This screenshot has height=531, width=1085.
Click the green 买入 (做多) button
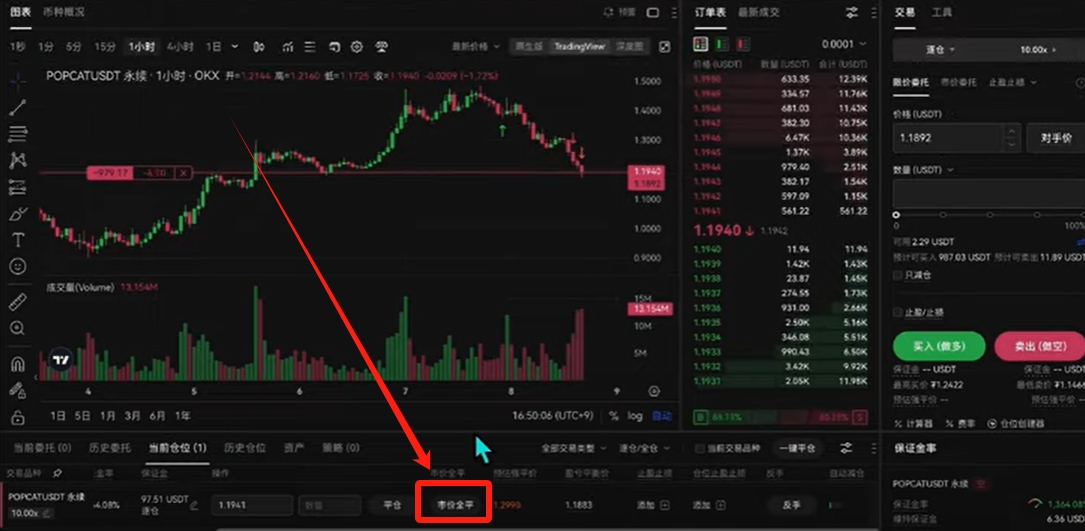pyautogui.click(x=938, y=346)
